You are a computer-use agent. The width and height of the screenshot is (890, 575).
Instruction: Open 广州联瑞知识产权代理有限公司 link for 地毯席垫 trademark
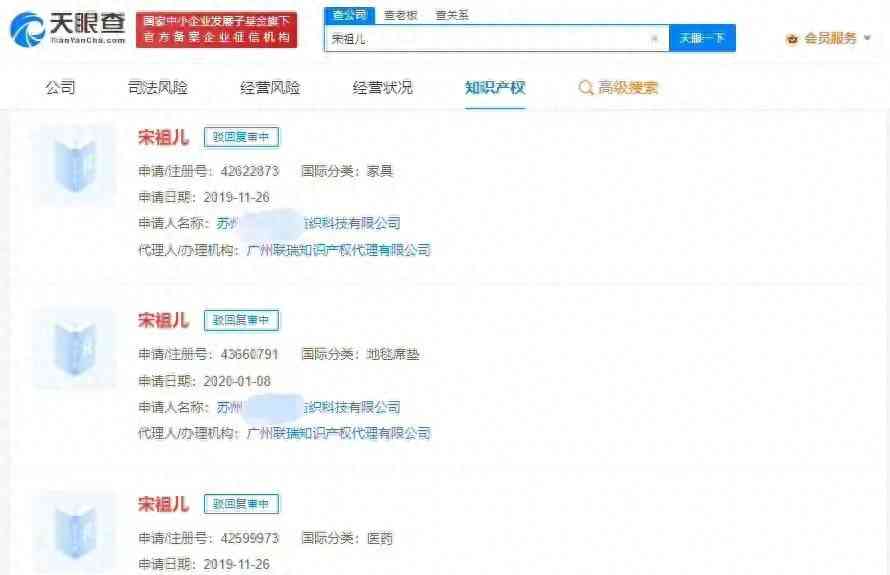tap(339, 433)
